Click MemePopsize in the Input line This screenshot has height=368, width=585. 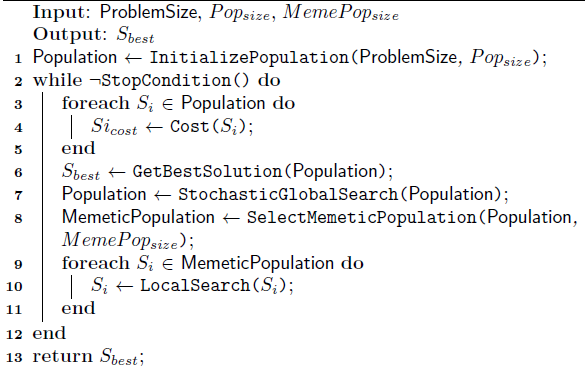[341, 12]
